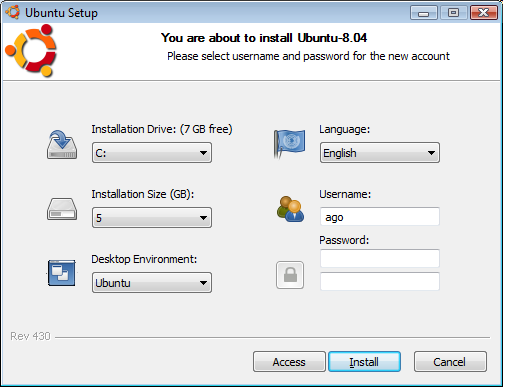Click the language flag icon
Image resolution: width=505 pixels, height=390 pixels.
289,144
